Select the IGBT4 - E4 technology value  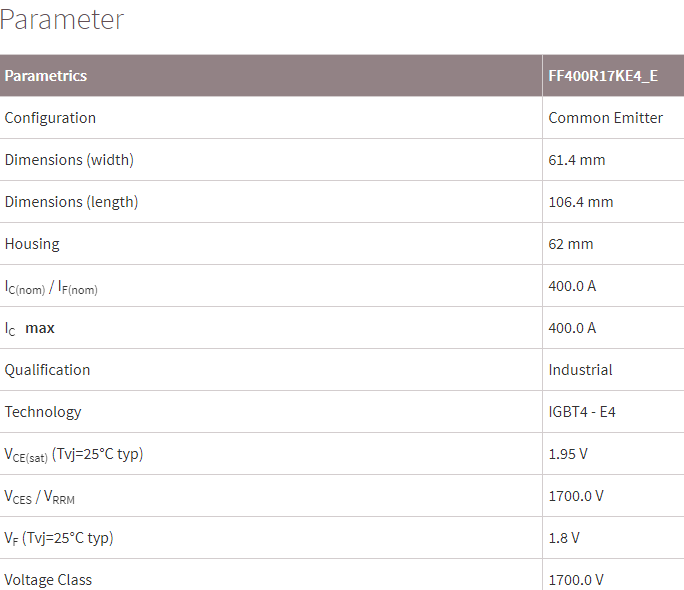click(582, 412)
